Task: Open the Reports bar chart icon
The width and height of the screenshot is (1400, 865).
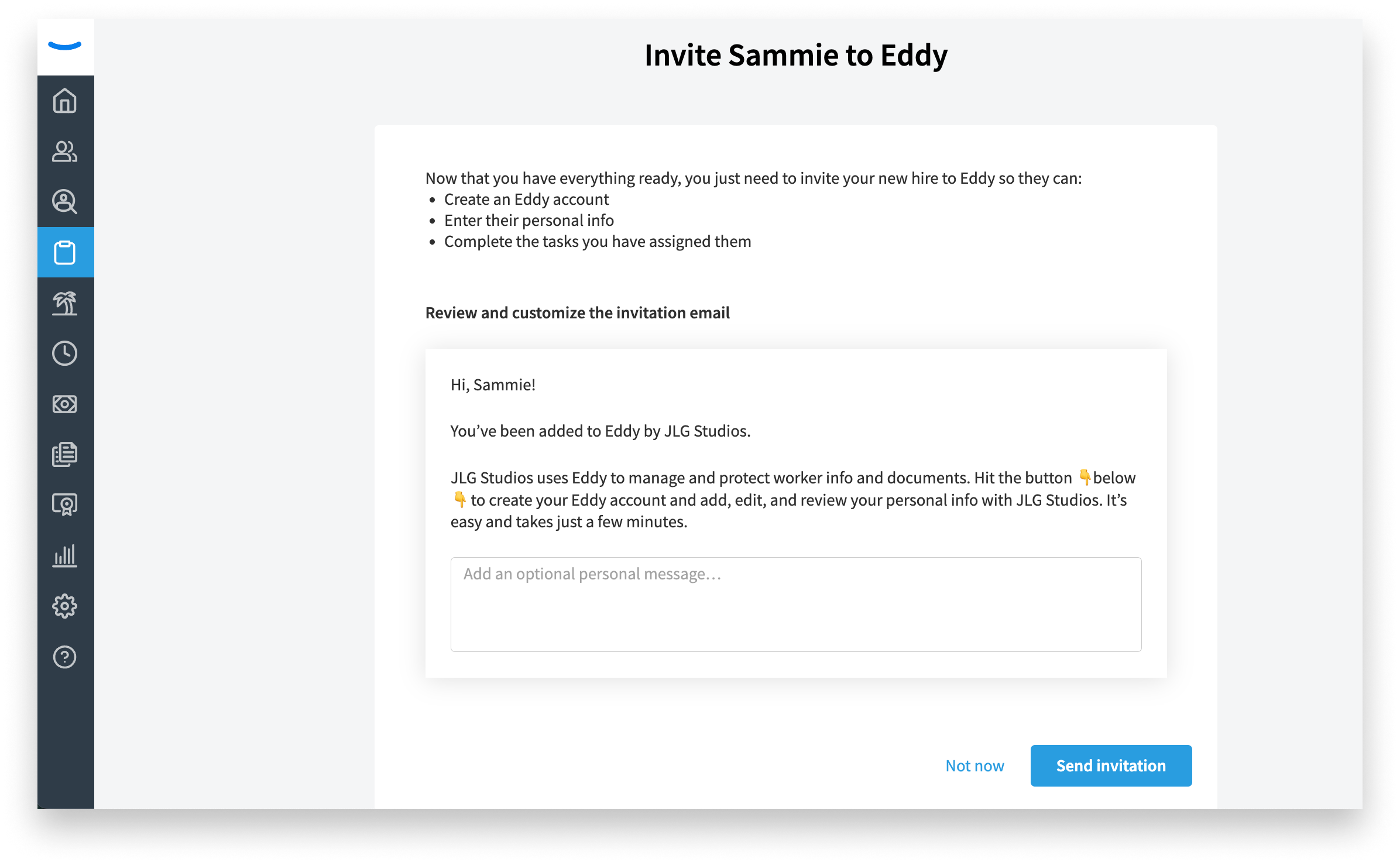Action: pyautogui.click(x=65, y=555)
